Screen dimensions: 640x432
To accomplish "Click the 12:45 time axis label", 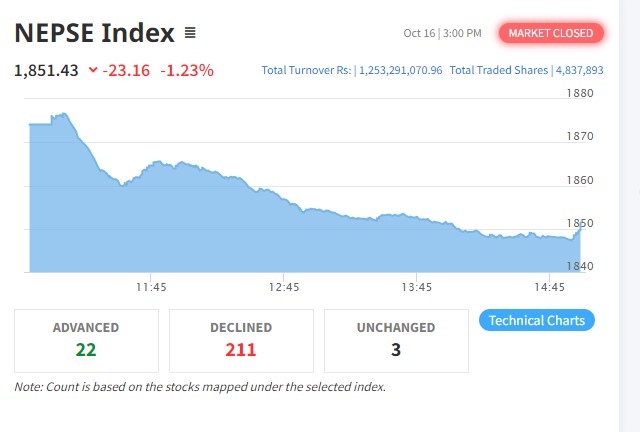I will 284,287.
